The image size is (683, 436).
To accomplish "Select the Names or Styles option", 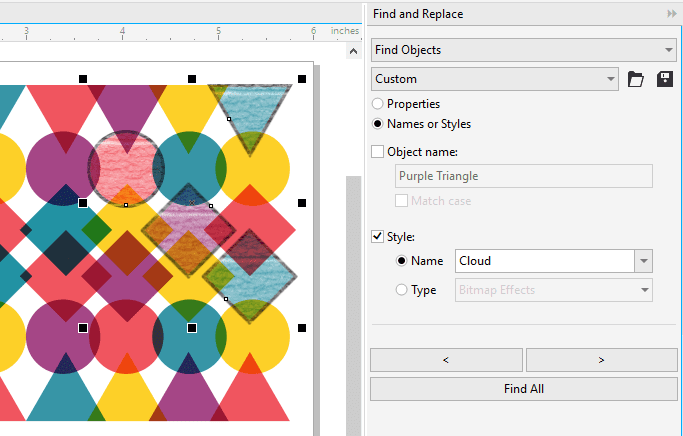I will 377,124.
